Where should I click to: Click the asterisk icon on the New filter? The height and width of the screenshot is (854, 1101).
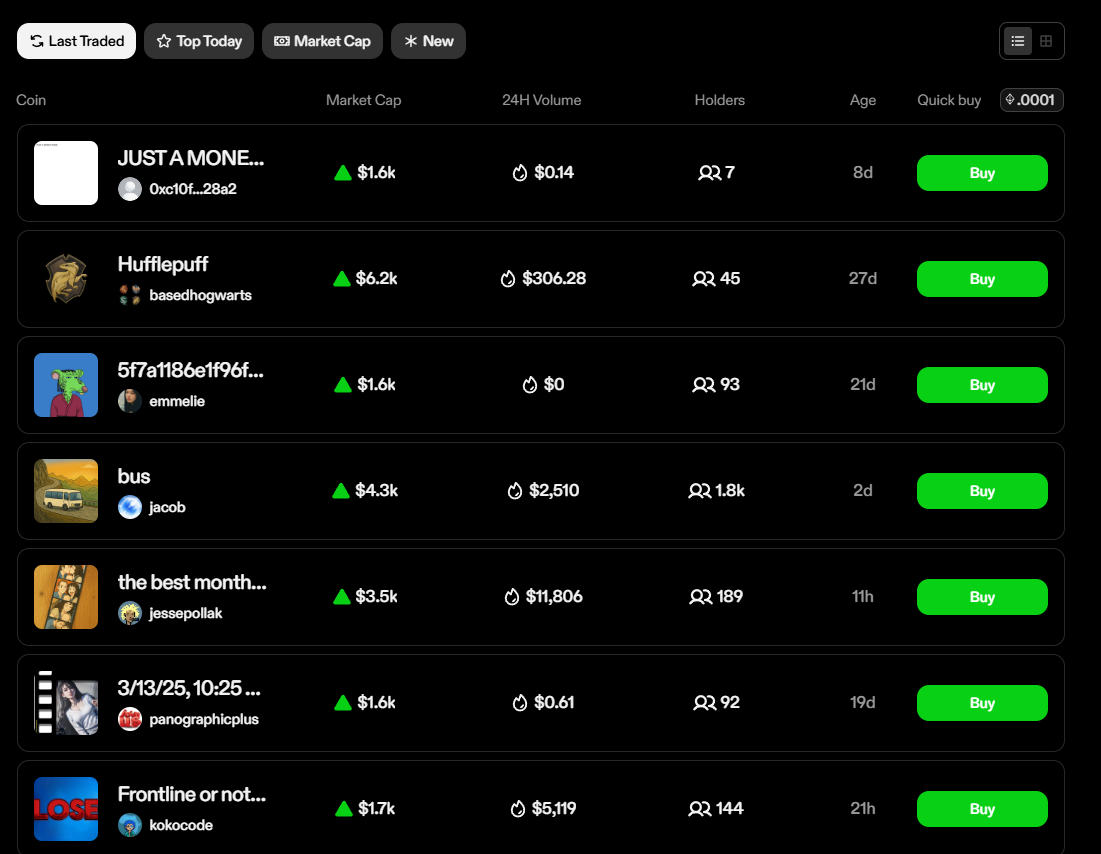(x=410, y=41)
